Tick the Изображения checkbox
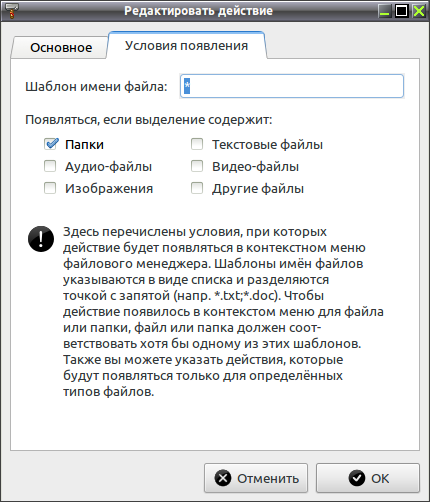This screenshot has width=430, height=502. pos(50,188)
